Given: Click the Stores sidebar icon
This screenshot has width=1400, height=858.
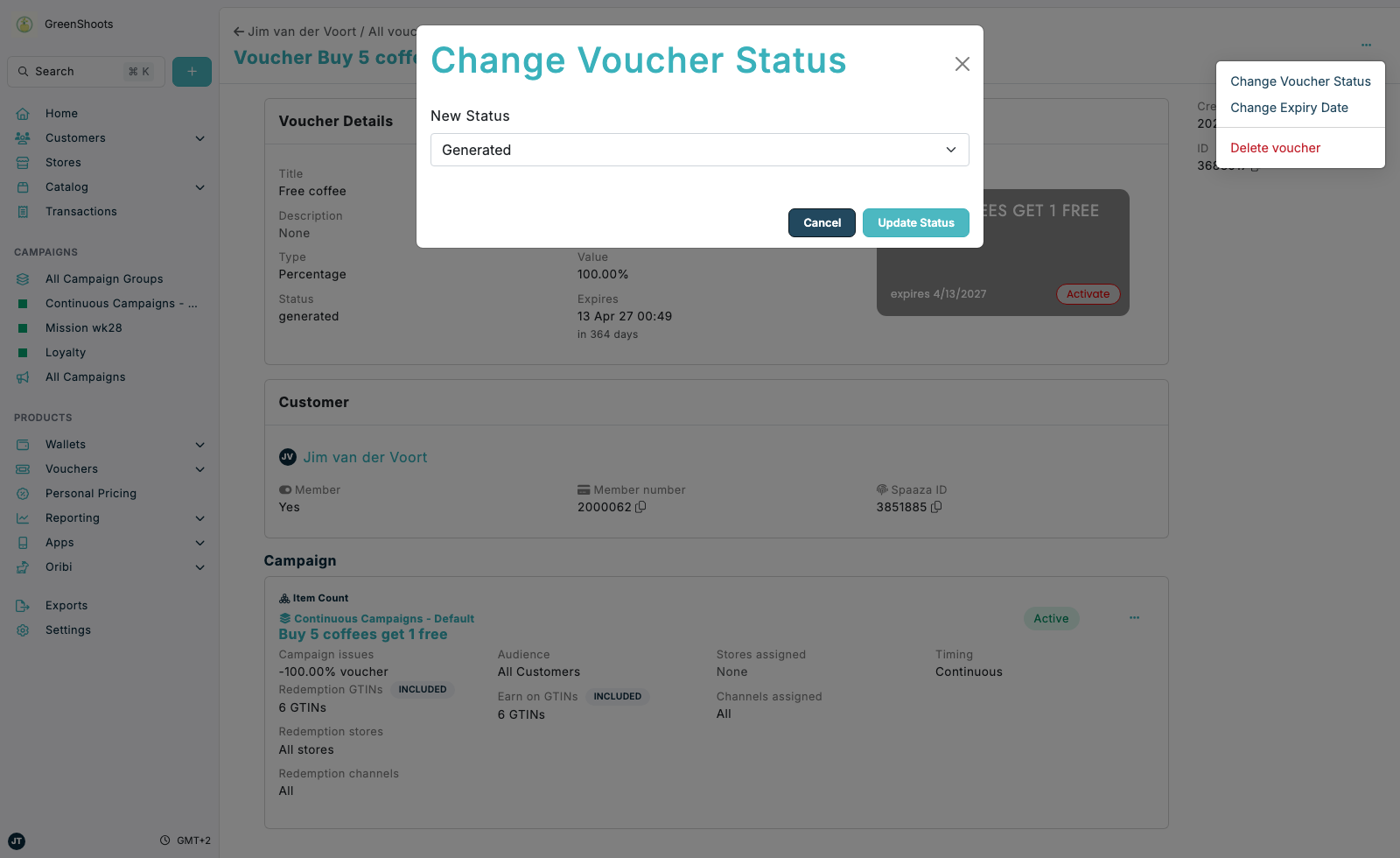Looking at the screenshot, I should tap(23, 162).
